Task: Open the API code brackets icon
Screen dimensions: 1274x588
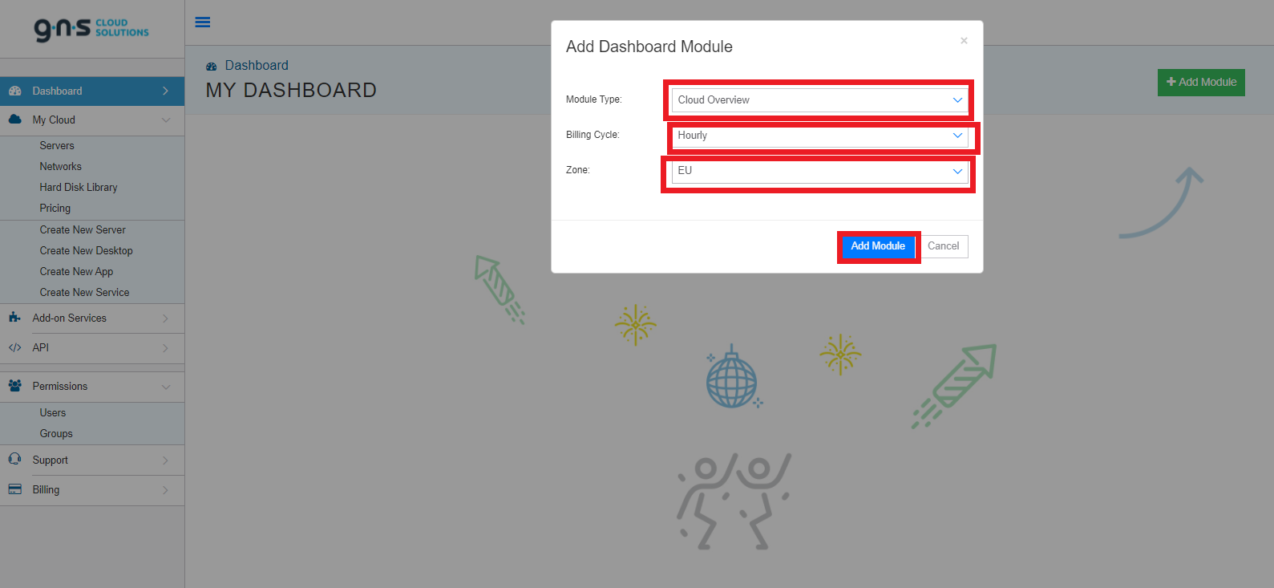Action: point(14,347)
